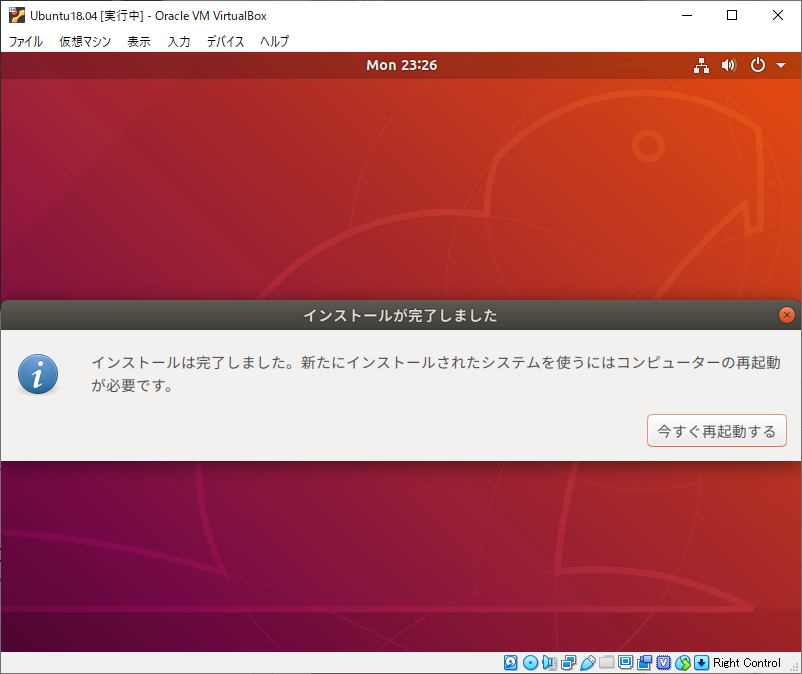Close the VirtualBox window
802x674 pixels.
coord(778,15)
